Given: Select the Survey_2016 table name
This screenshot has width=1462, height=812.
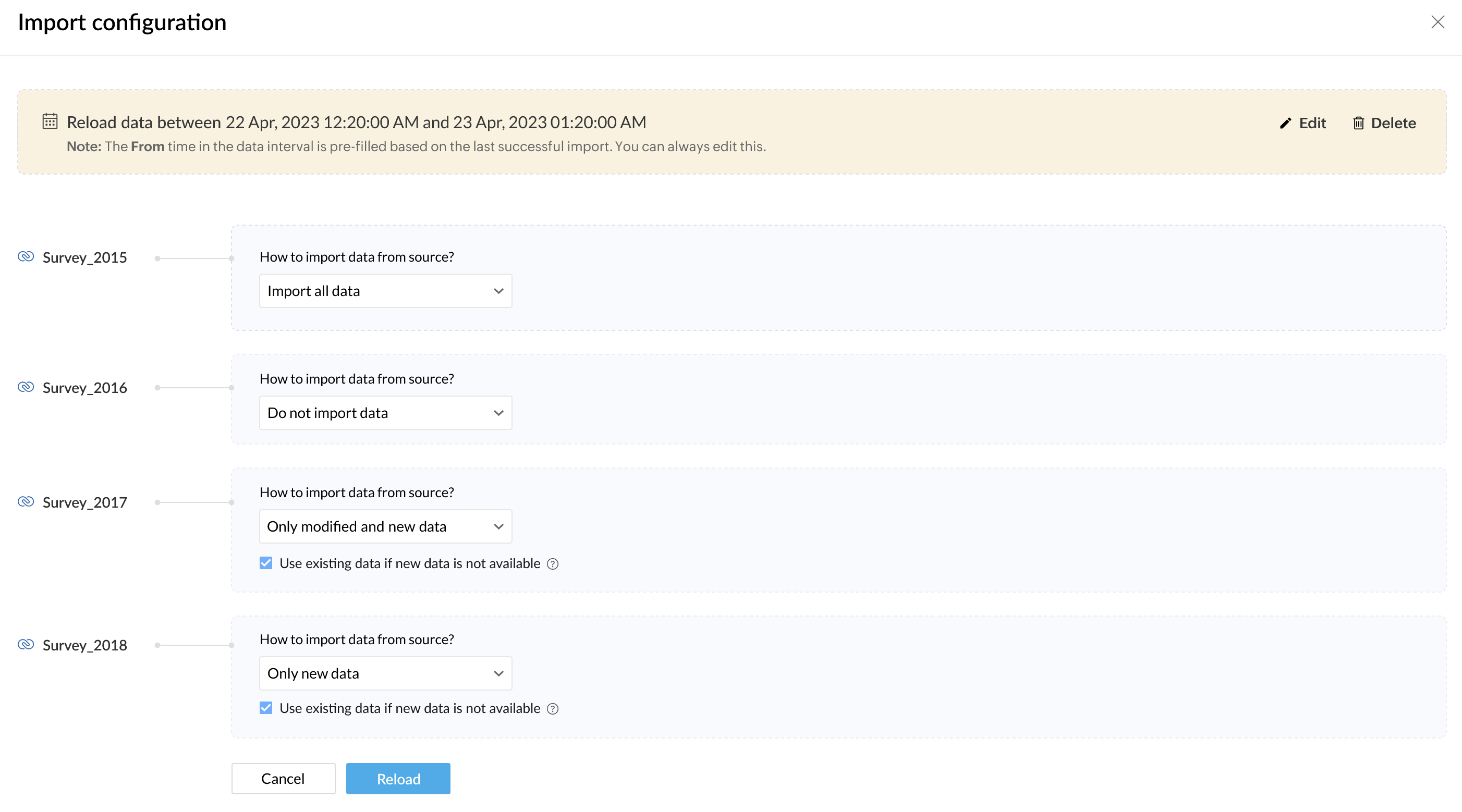Looking at the screenshot, I should (84, 388).
